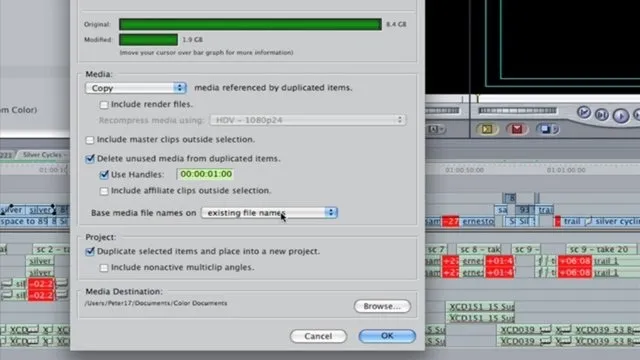Click the upper '-02:2' red sync indicator

pos(41,284)
